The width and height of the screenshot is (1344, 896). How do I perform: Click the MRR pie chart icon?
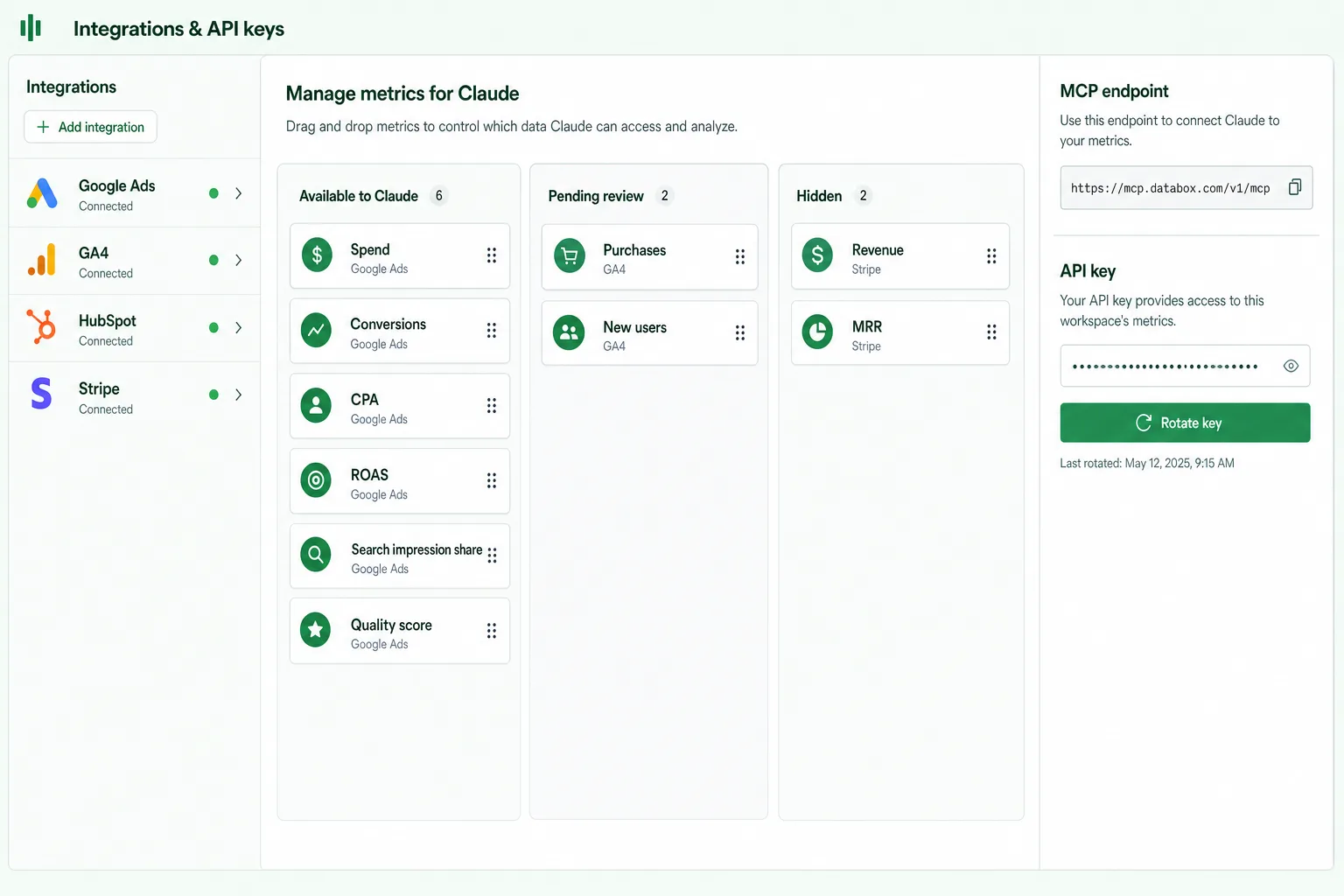click(818, 332)
